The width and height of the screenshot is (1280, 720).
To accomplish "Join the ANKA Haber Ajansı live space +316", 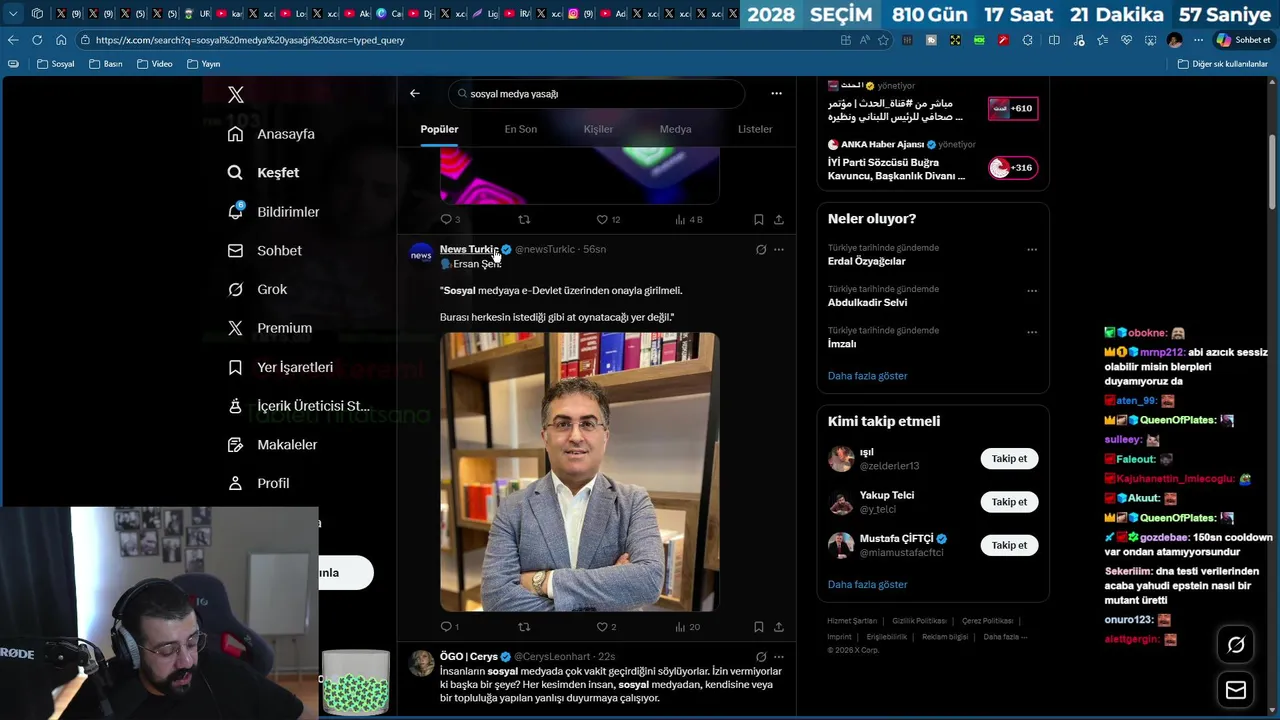I will coord(1013,168).
